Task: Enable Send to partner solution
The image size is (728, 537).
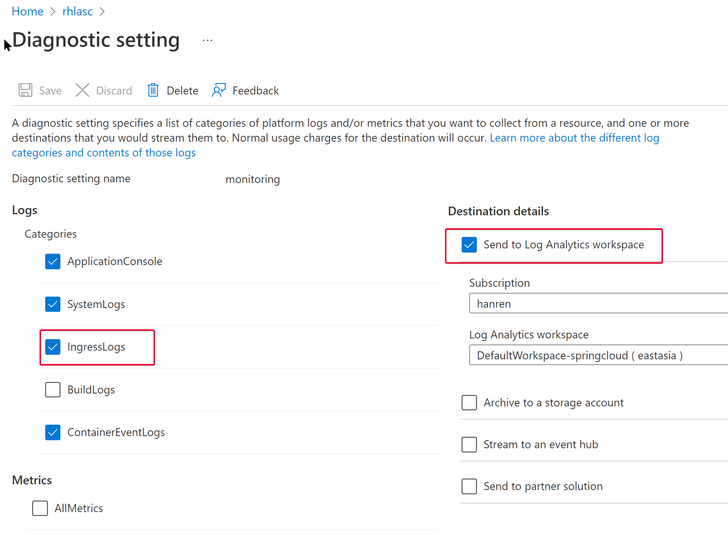Action: 469,487
